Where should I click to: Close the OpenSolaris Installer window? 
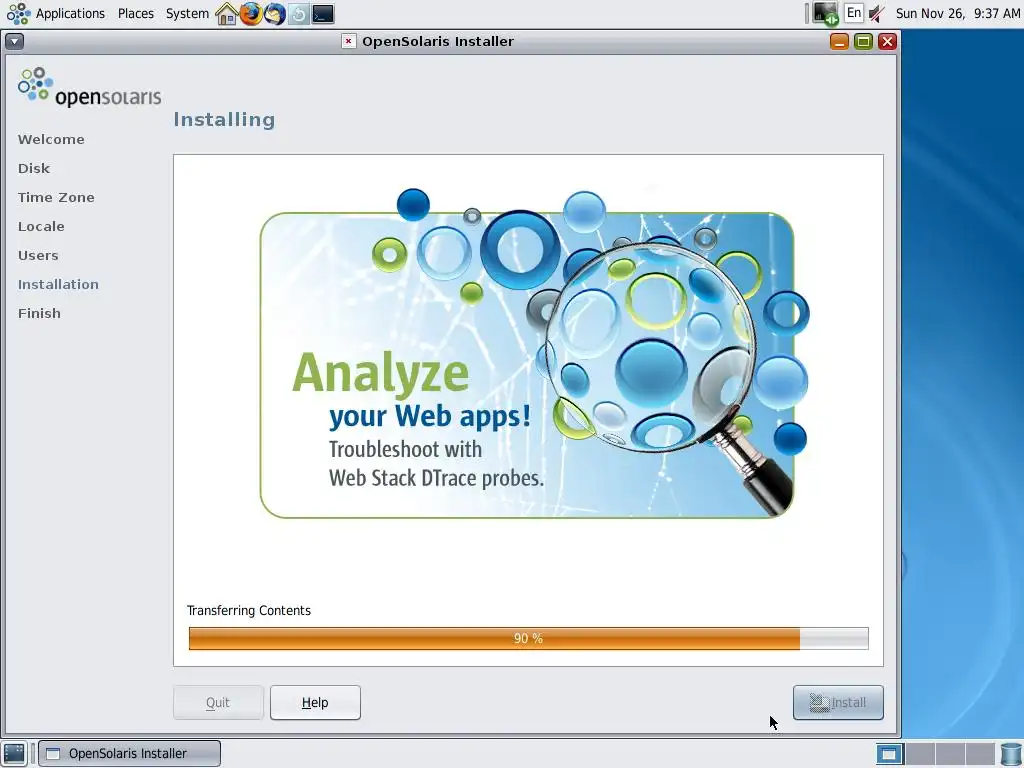(x=887, y=42)
